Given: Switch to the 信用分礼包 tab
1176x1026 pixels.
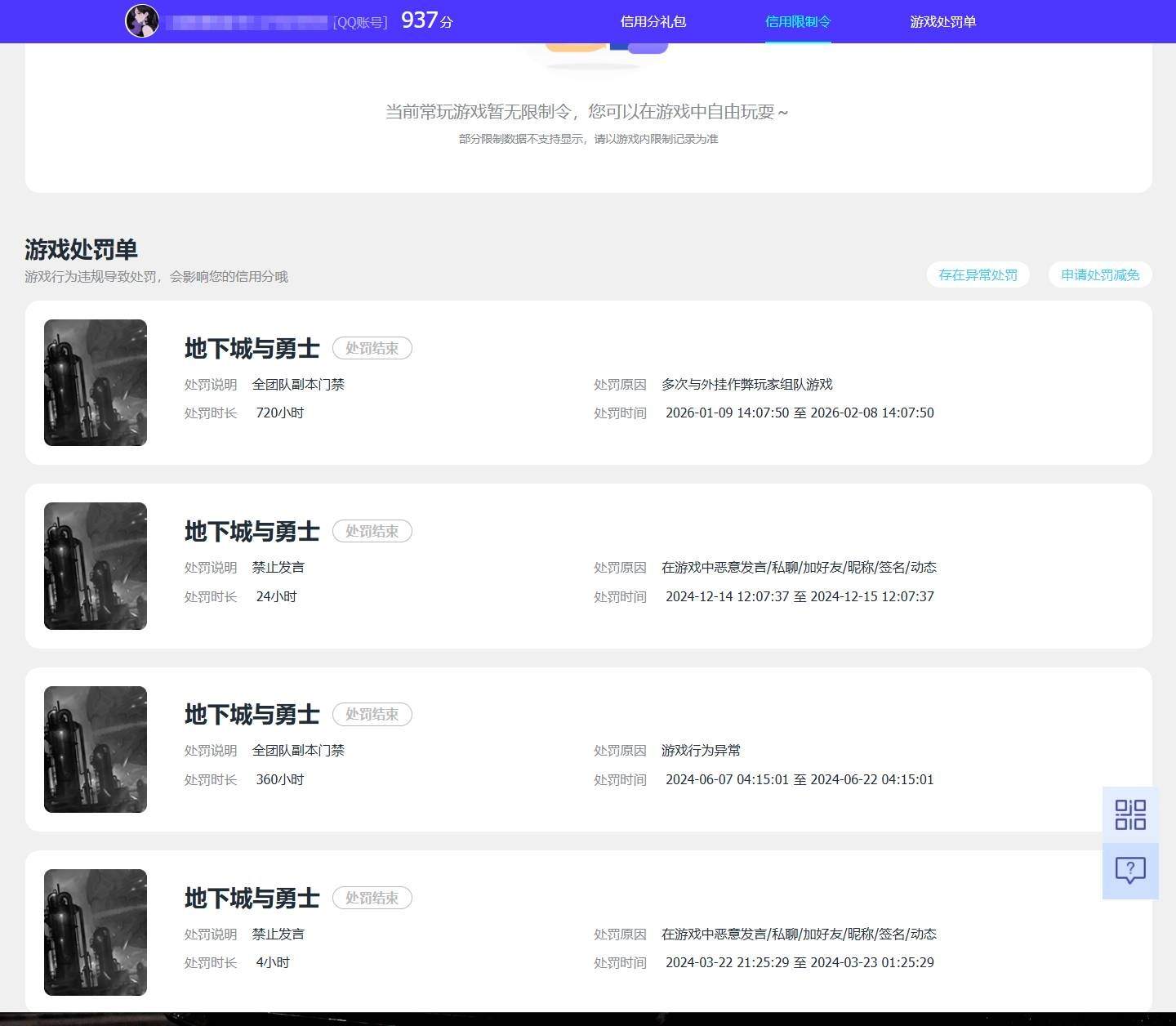Looking at the screenshot, I should [x=653, y=22].
